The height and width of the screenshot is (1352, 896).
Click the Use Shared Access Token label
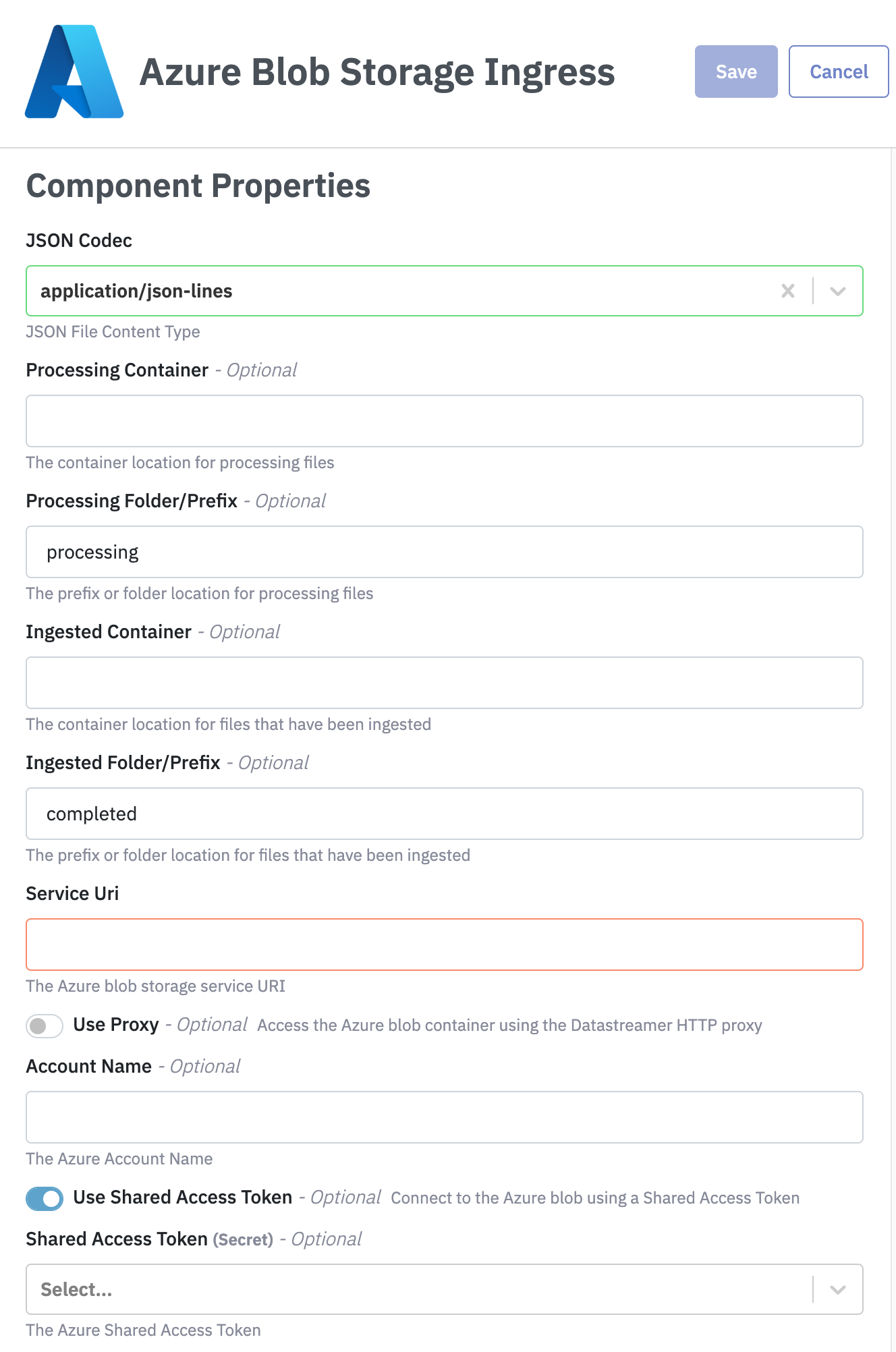pos(182,1198)
